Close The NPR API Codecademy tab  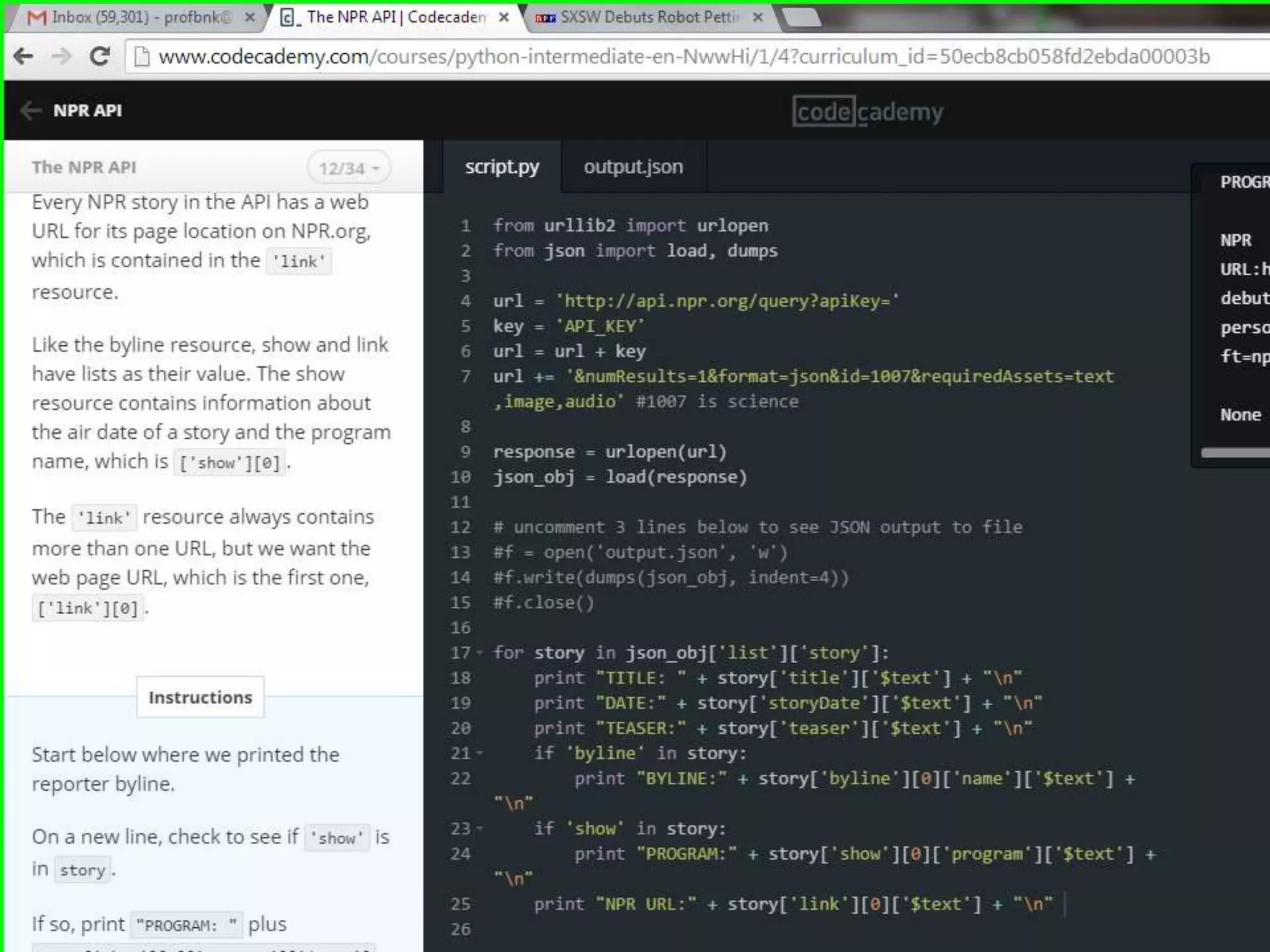(504, 17)
